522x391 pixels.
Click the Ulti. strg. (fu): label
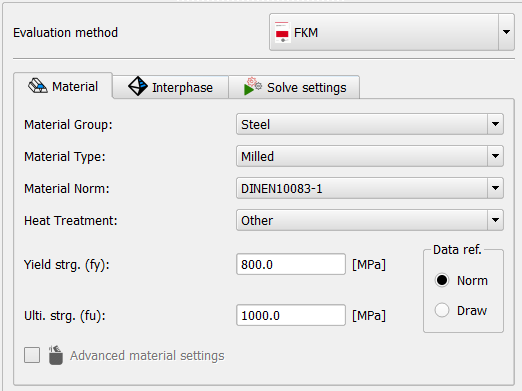pyautogui.click(x=65, y=316)
